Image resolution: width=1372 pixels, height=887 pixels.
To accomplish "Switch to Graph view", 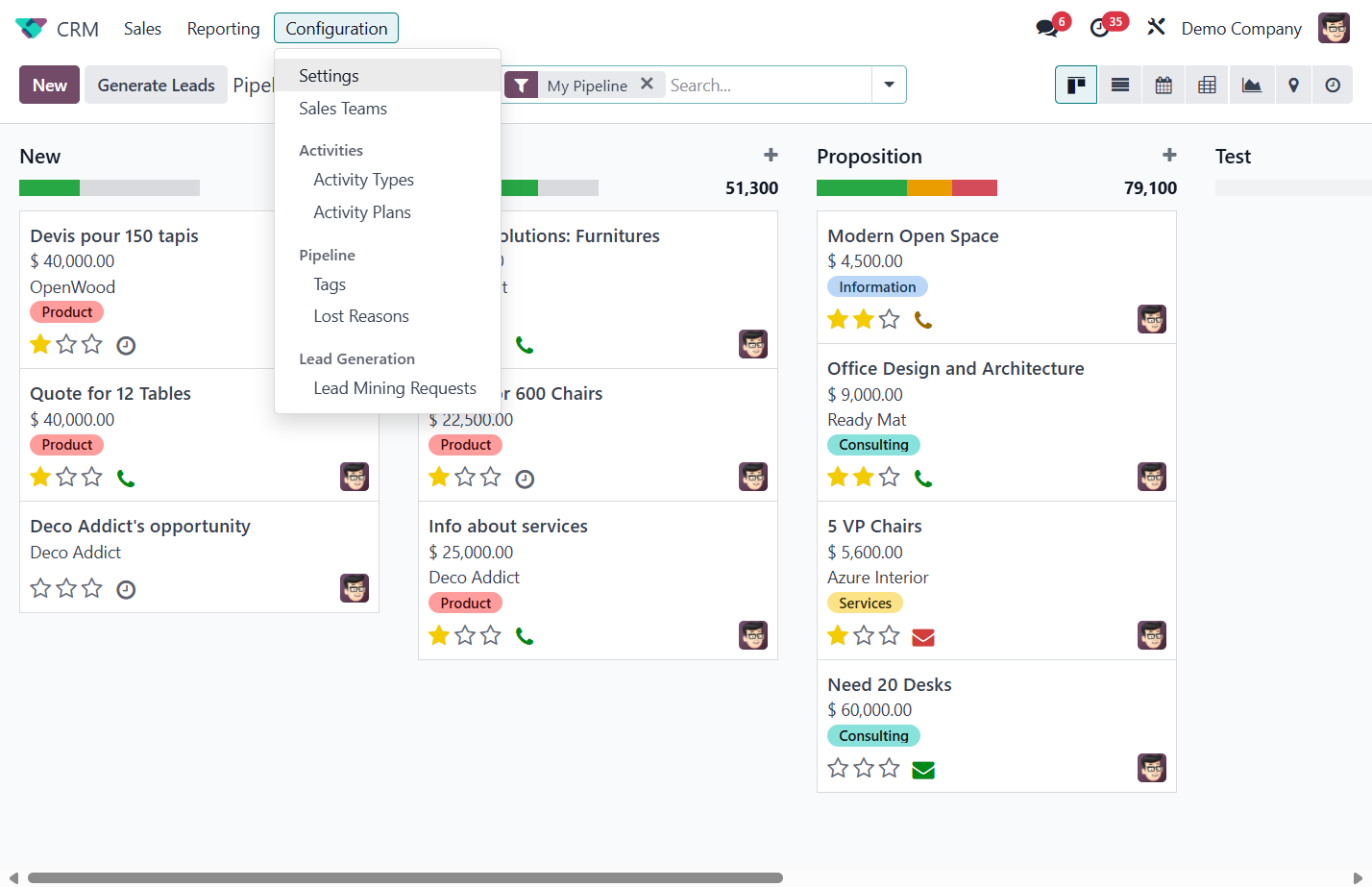I will (1252, 85).
